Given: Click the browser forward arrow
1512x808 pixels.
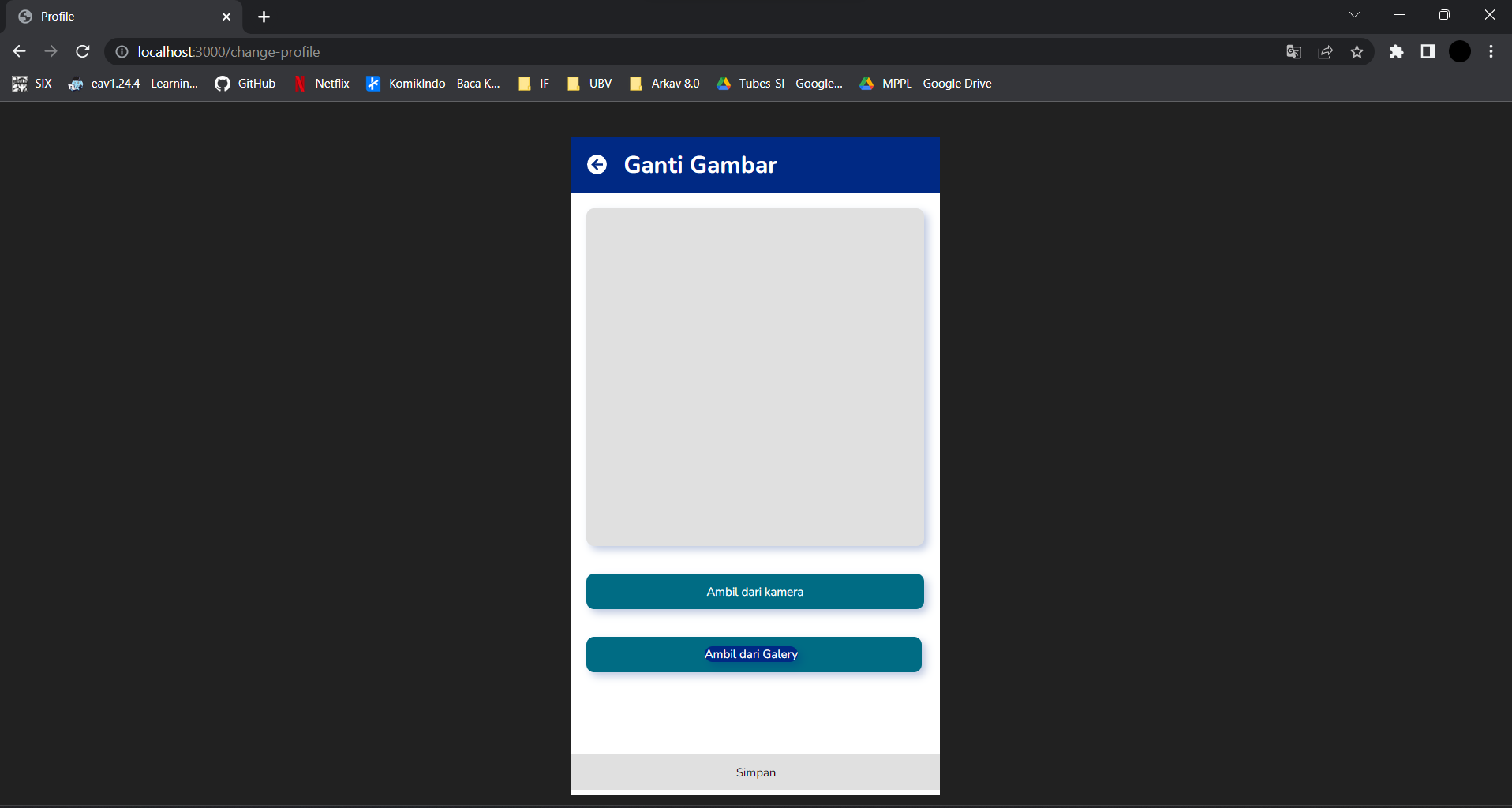Looking at the screenshot, I should coord(51,51).
